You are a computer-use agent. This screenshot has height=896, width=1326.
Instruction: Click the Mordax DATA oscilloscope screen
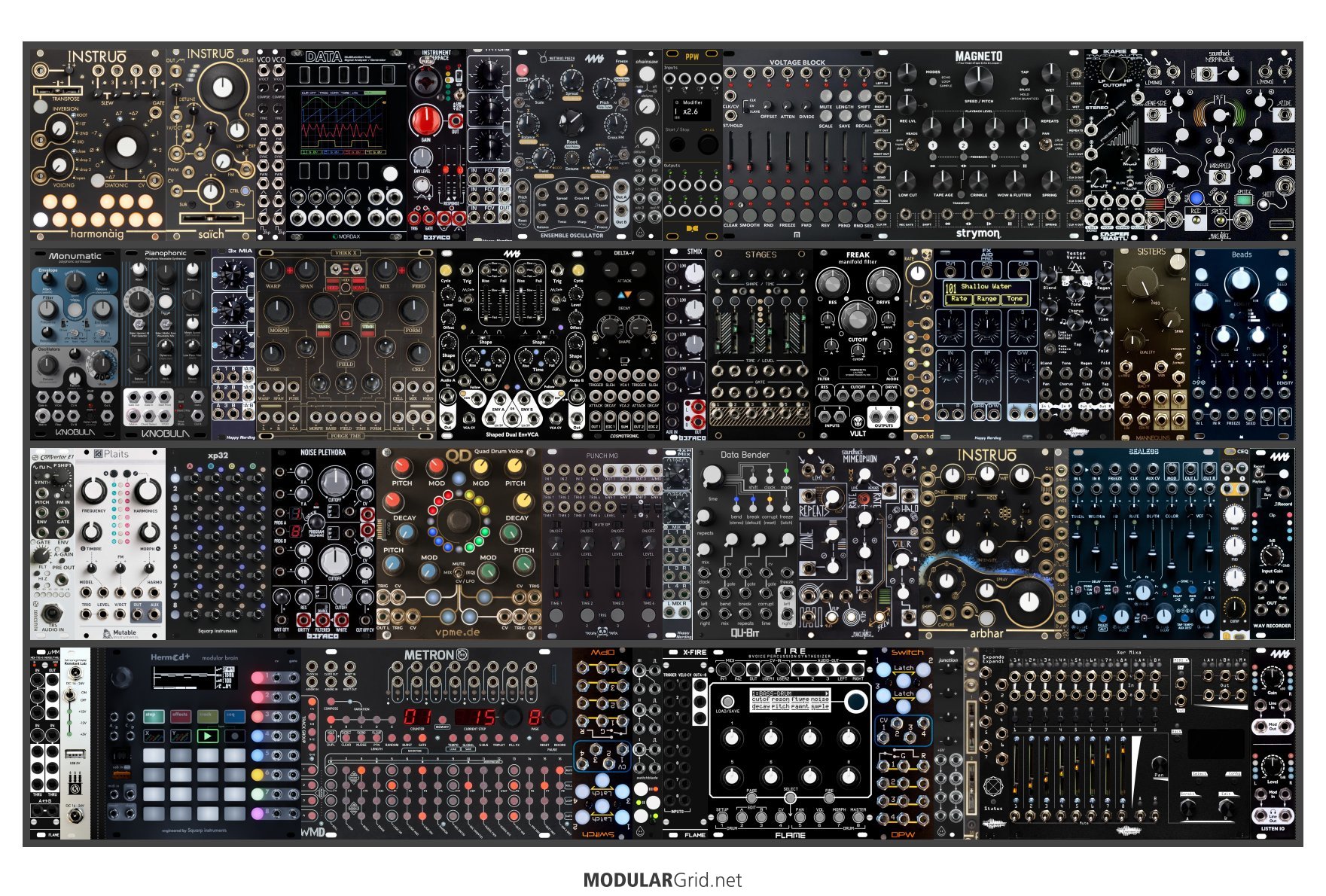click(343, 123)
